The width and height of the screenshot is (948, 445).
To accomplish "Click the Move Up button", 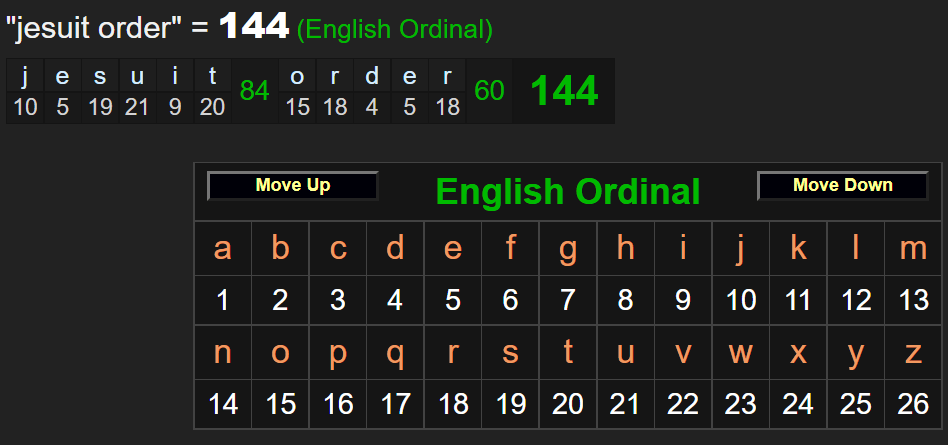I will [292, 186].
